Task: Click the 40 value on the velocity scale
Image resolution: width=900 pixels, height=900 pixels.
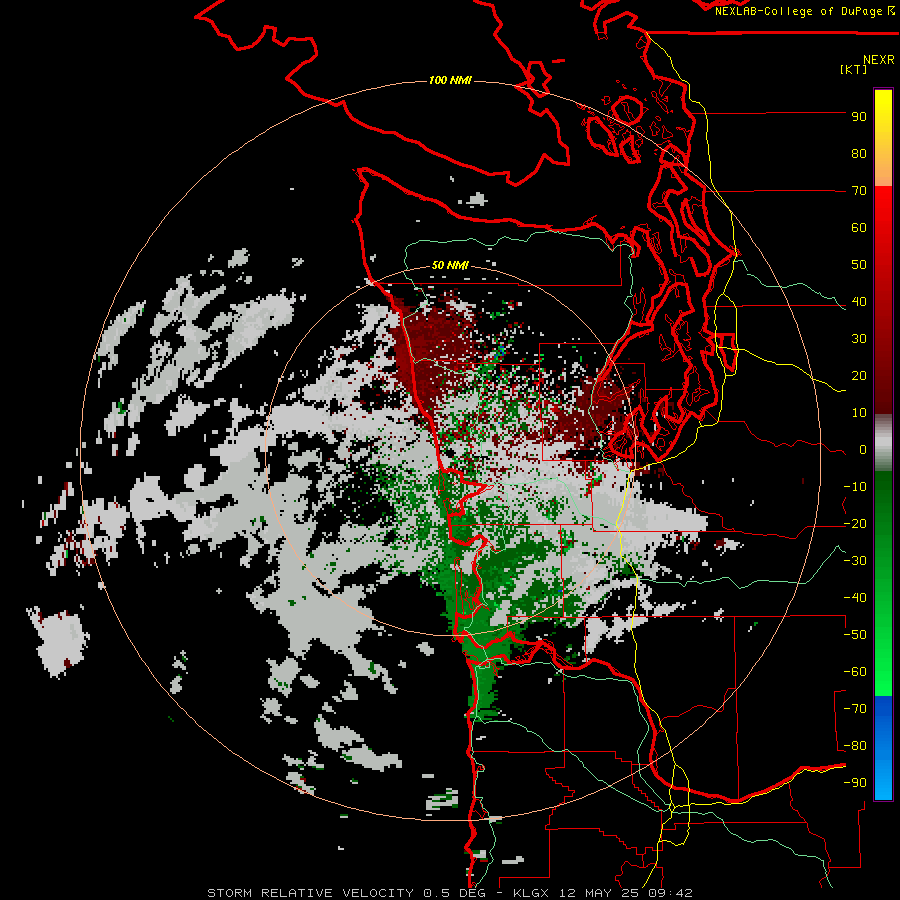Action: 859,302
